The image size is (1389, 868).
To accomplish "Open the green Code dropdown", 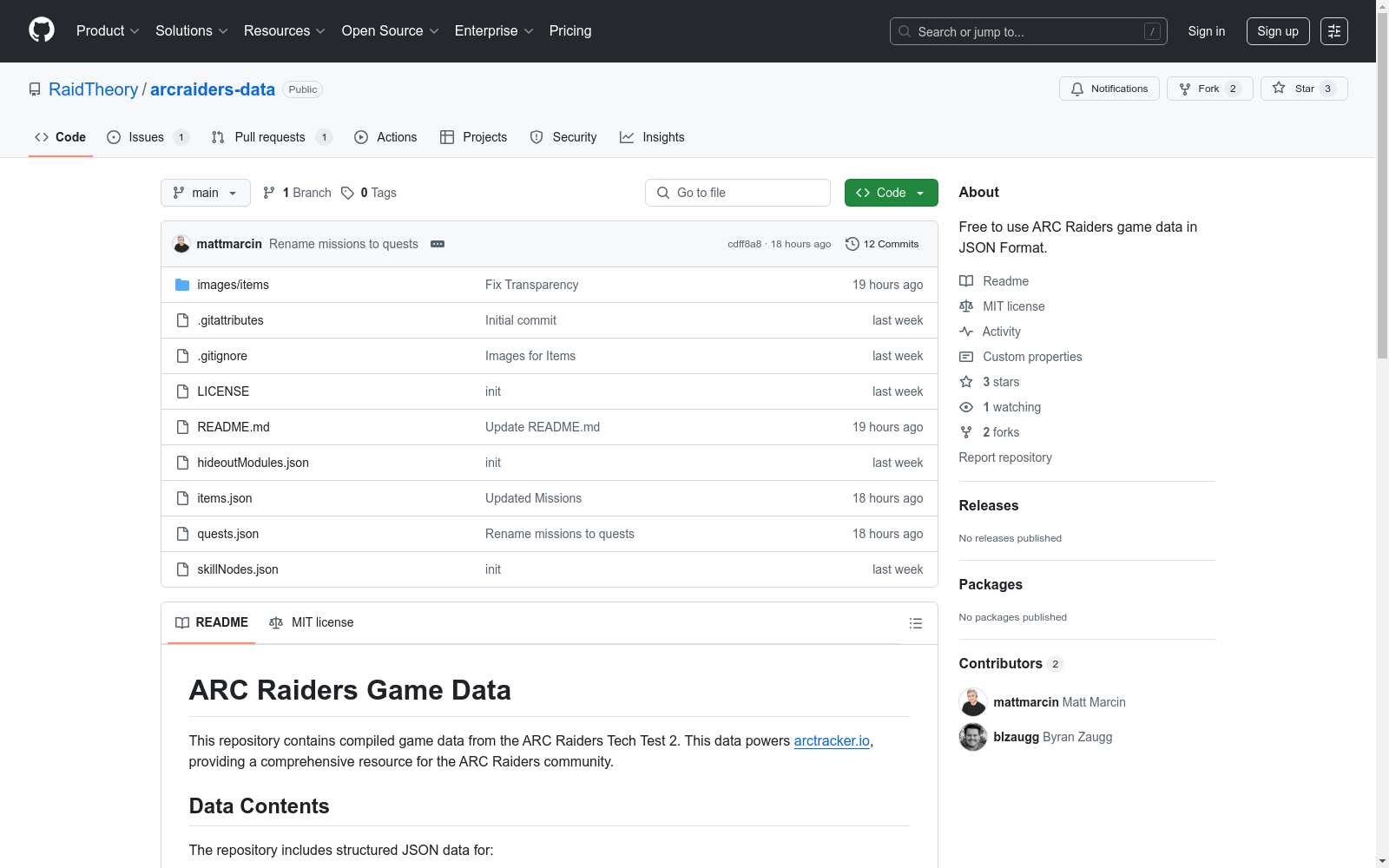I will pyautogui.click(x=891, y=193).
